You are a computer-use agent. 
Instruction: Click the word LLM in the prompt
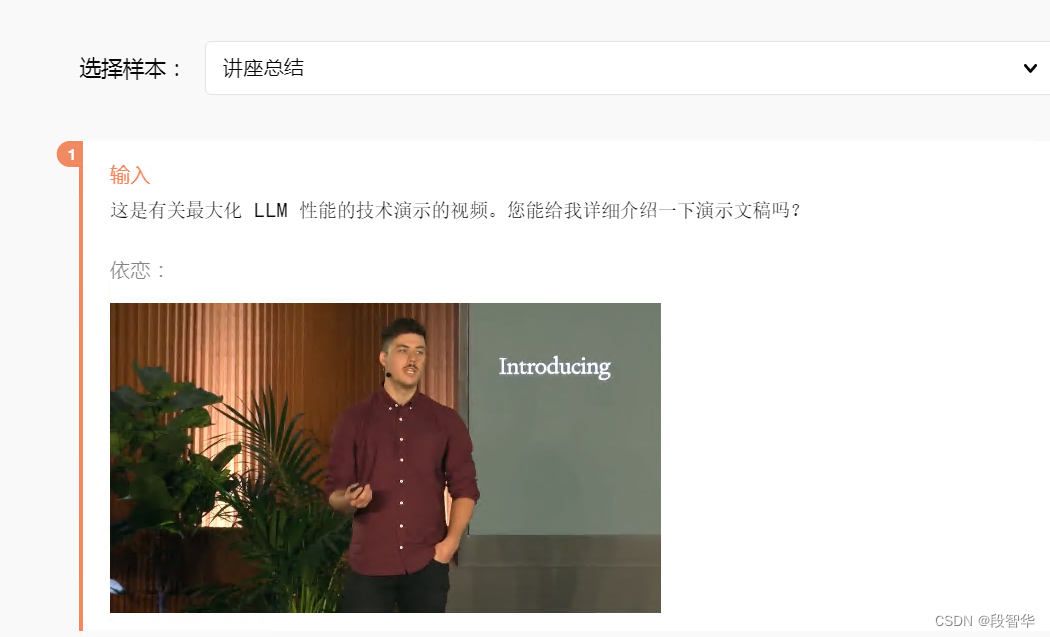[x=271, y=210]
